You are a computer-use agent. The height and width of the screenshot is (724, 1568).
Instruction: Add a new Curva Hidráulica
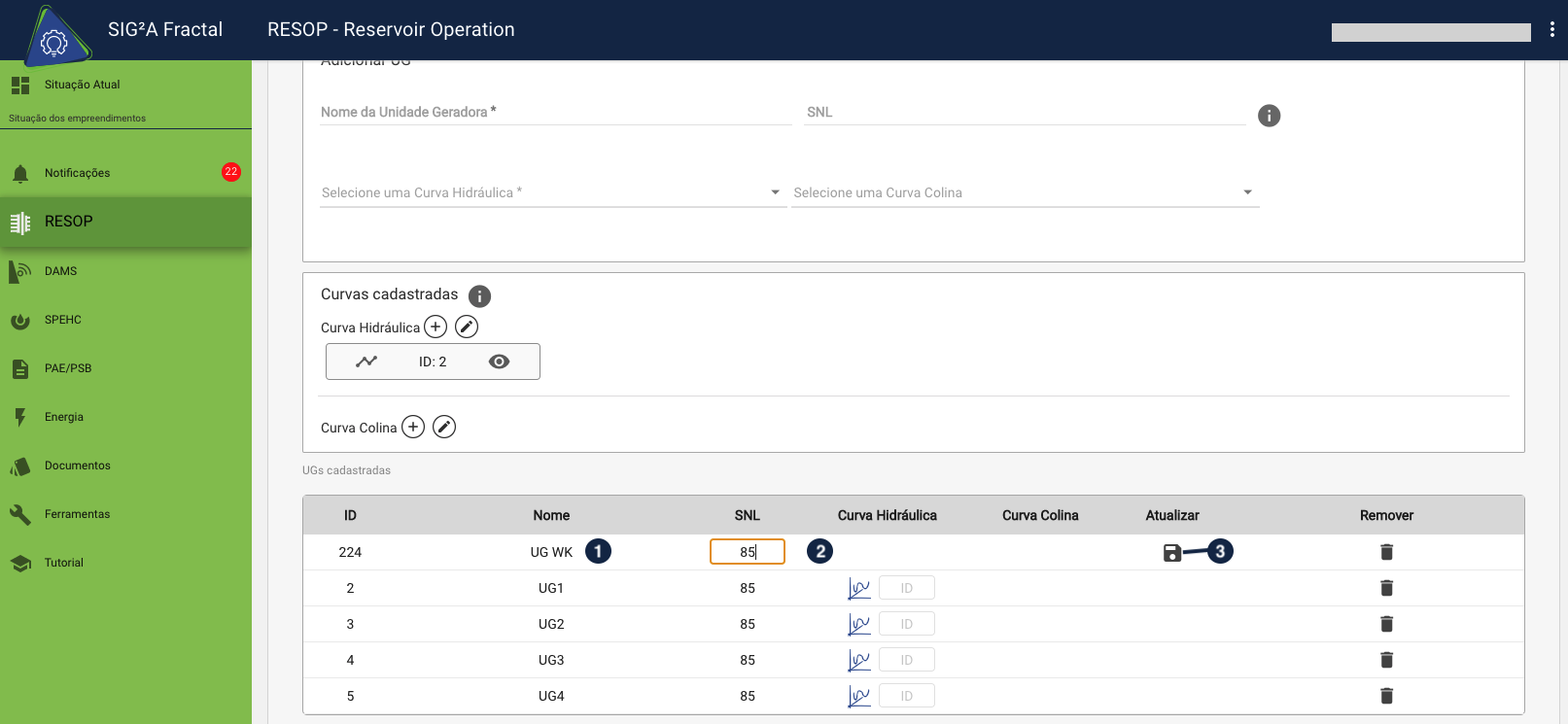click(436, 327)
